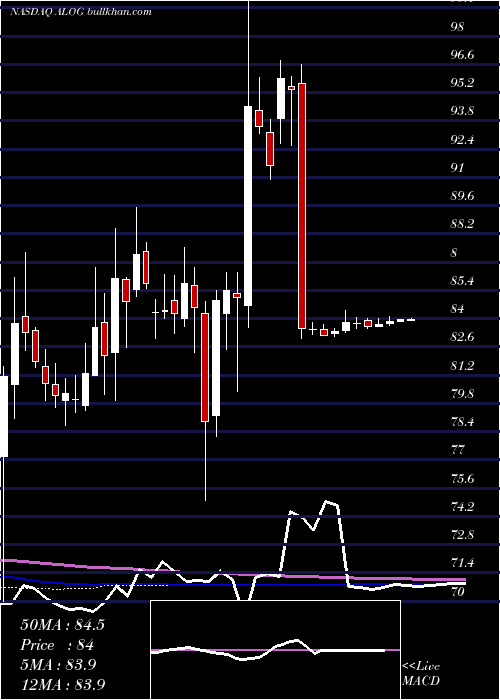Viewport: 500px width, 700px height.
Task: Click the 89.6 price axis label
Action: pyautogui.click(x=462, y=196)
